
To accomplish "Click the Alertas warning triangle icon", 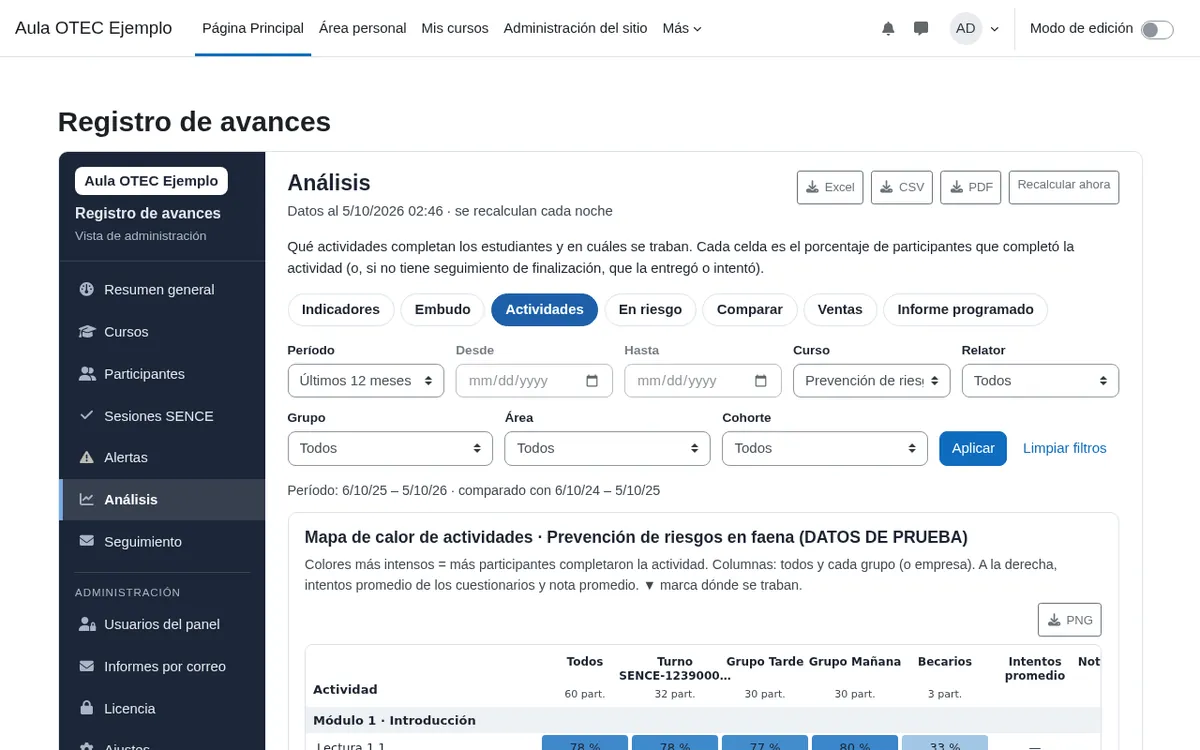I will 86,457.
